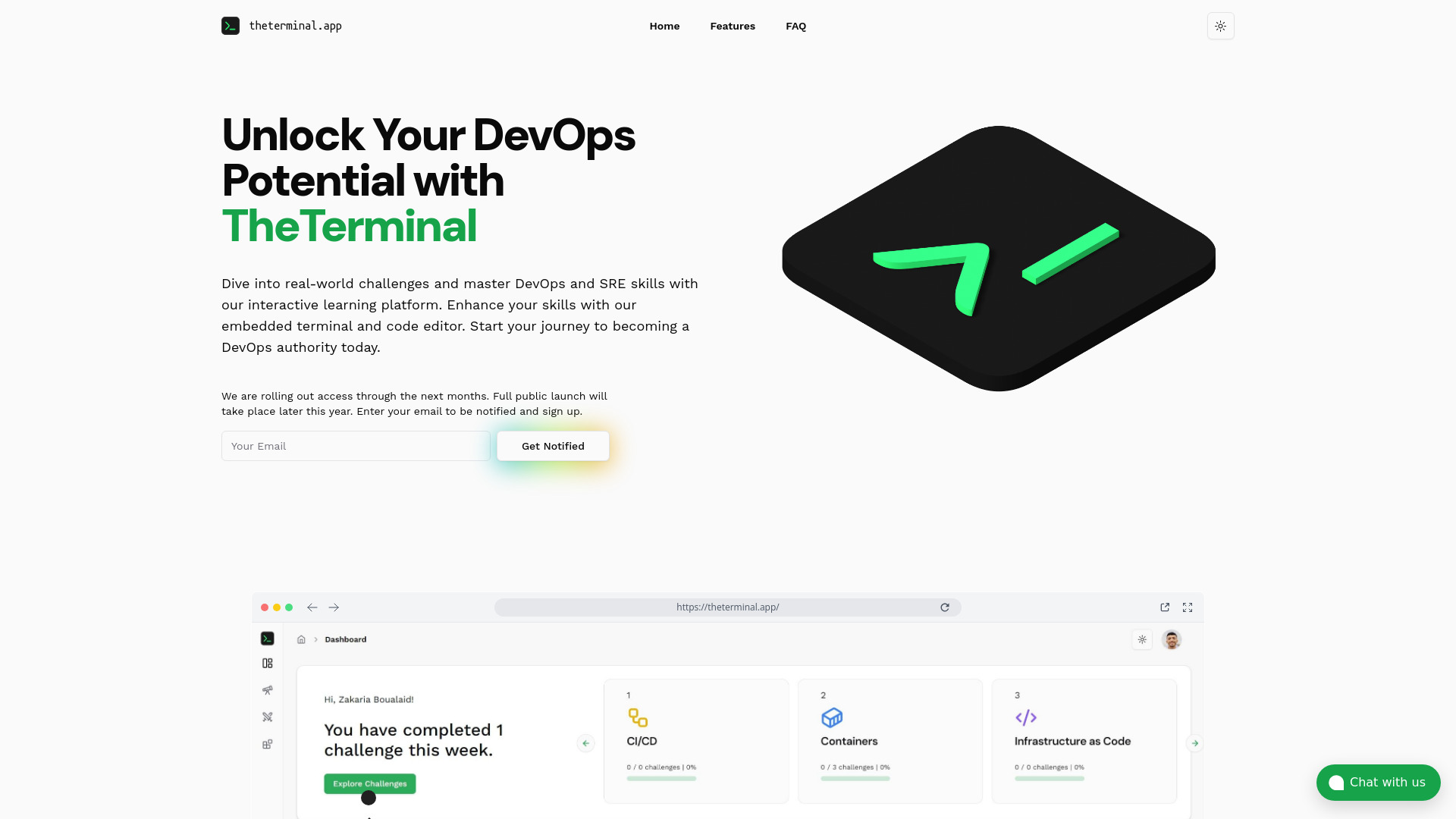Click the refresh/reload icon in browser bar
1456x819 pixels.
[x=945, y=607]
